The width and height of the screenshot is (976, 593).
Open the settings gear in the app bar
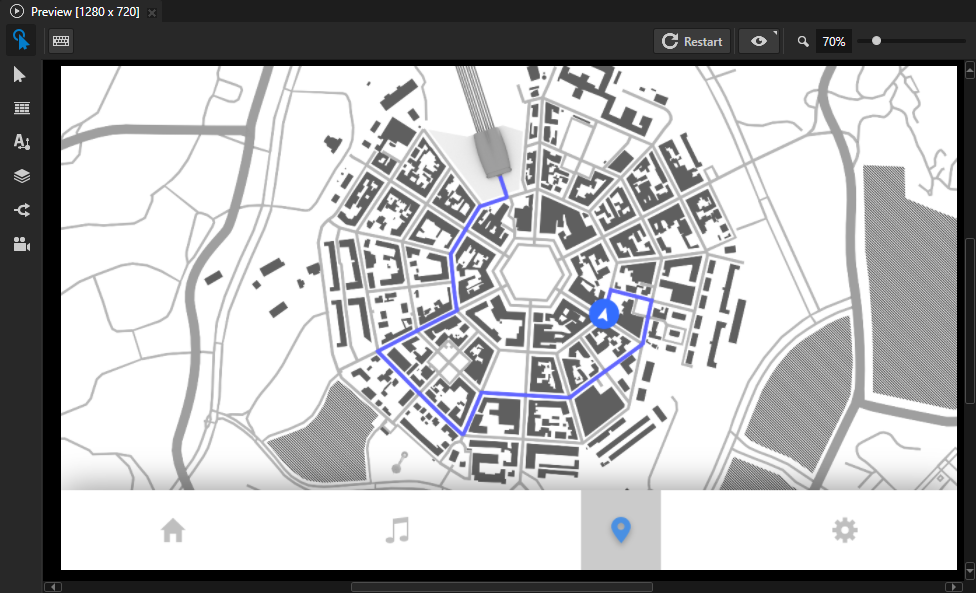844,530
